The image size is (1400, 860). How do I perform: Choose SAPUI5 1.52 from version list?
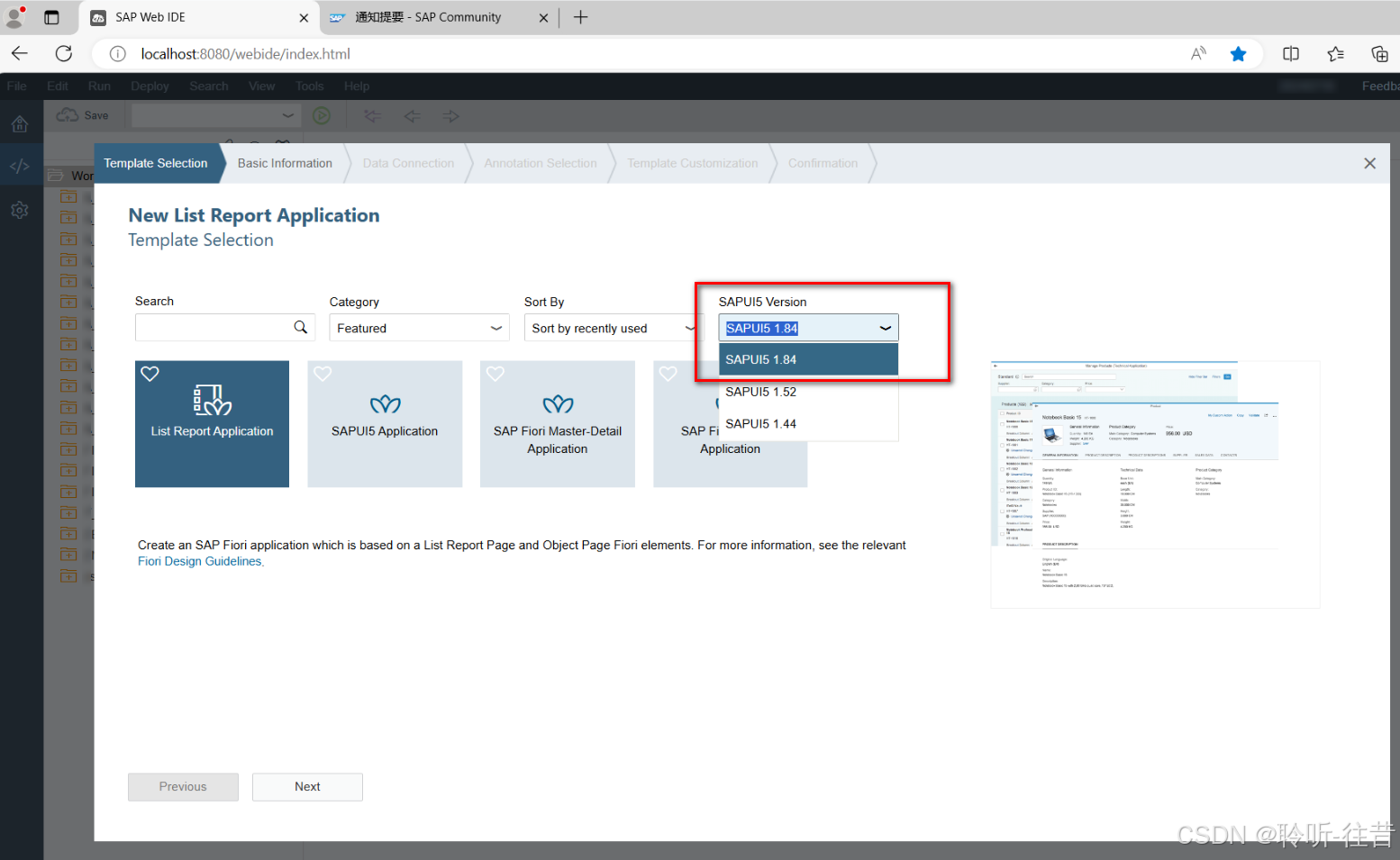point(808,392)
